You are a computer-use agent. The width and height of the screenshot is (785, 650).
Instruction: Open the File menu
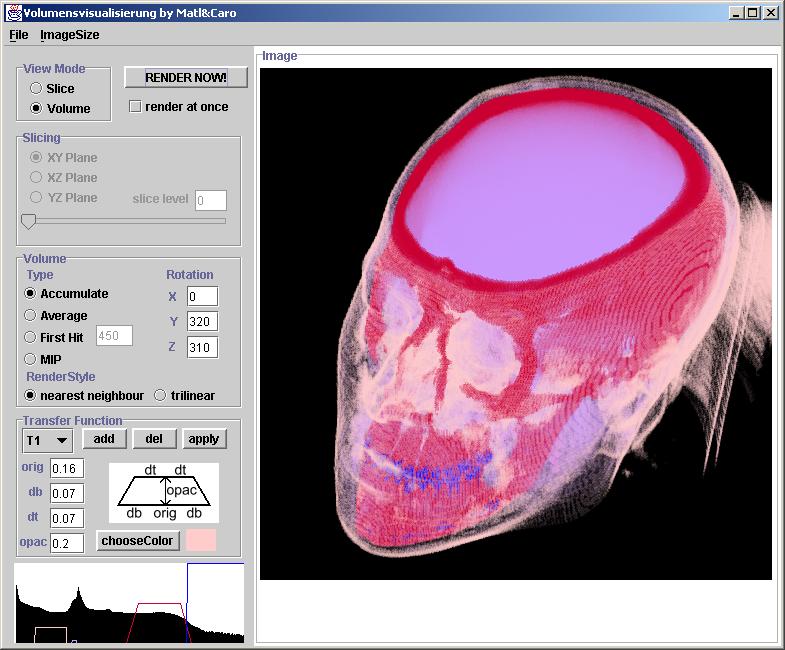(x=19, y=35)
